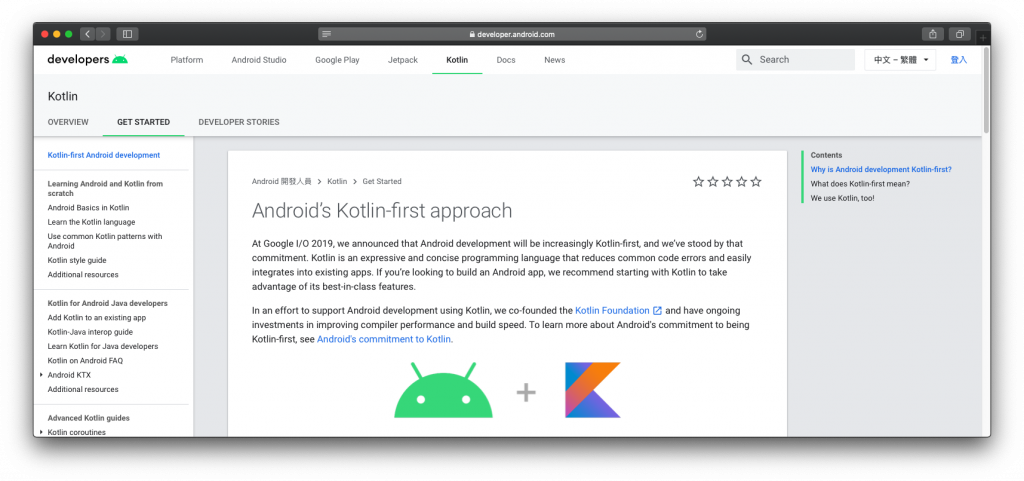Click the external link icon after Kotlin Foundation
The width and height of the screenshot is (1024, 481).
tap(658, 311)
